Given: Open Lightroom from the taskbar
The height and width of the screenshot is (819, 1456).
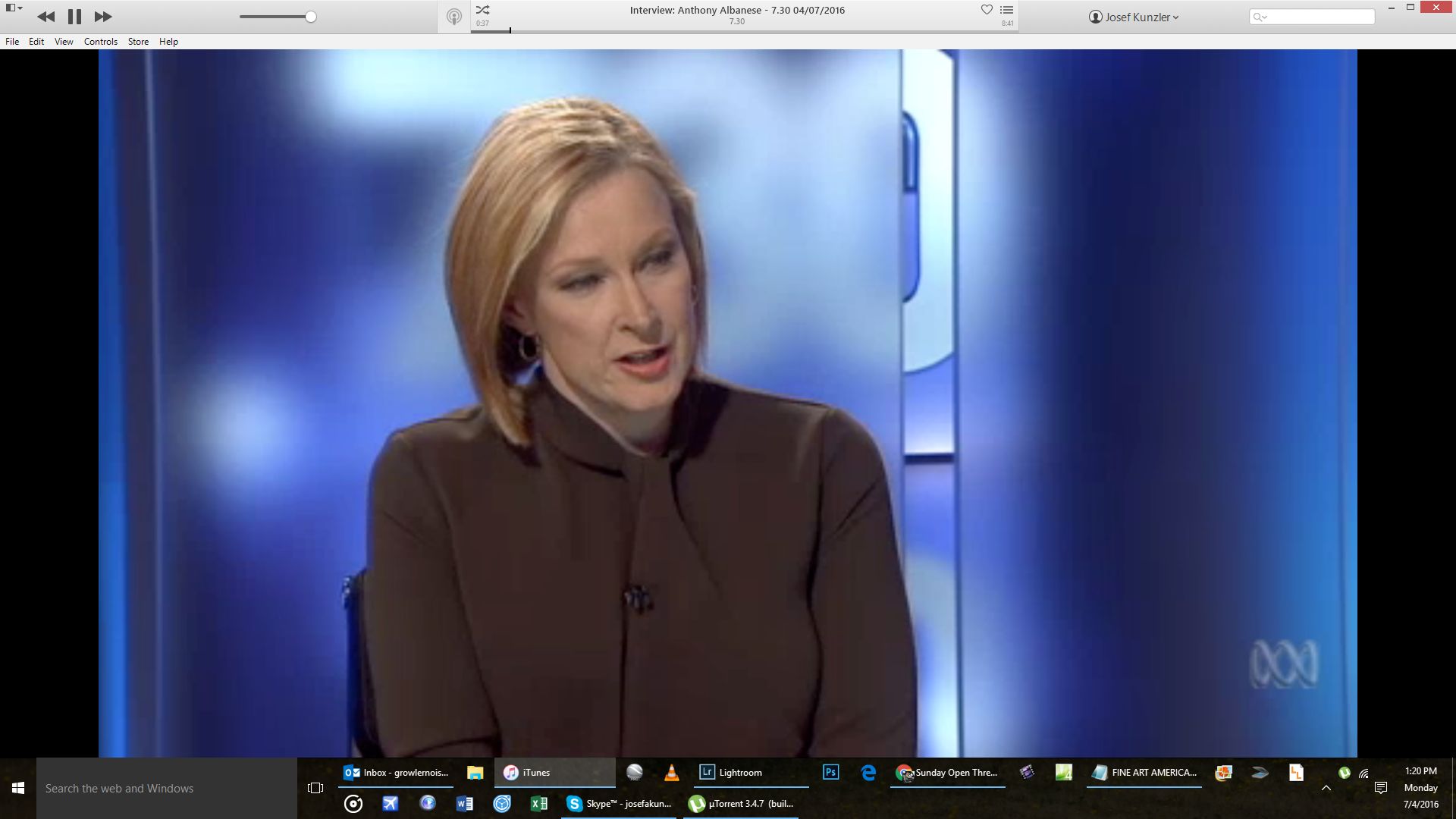Looking at the screenshot, I should click(732, 773).
